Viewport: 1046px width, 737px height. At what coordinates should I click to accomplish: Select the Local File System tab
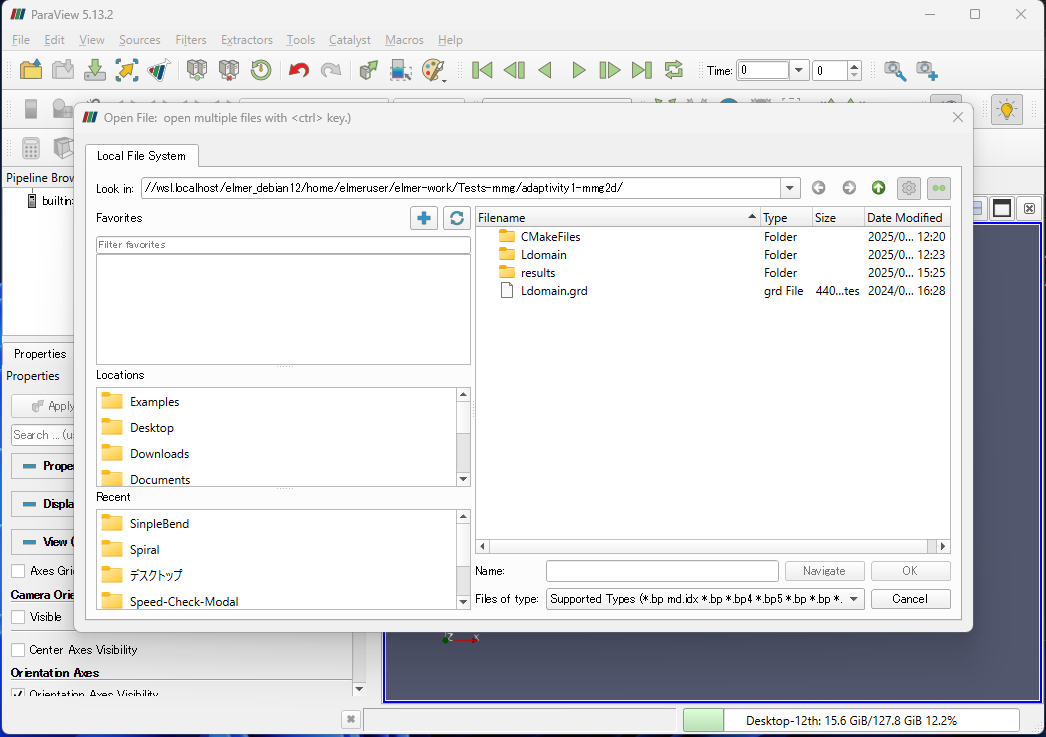141,155
